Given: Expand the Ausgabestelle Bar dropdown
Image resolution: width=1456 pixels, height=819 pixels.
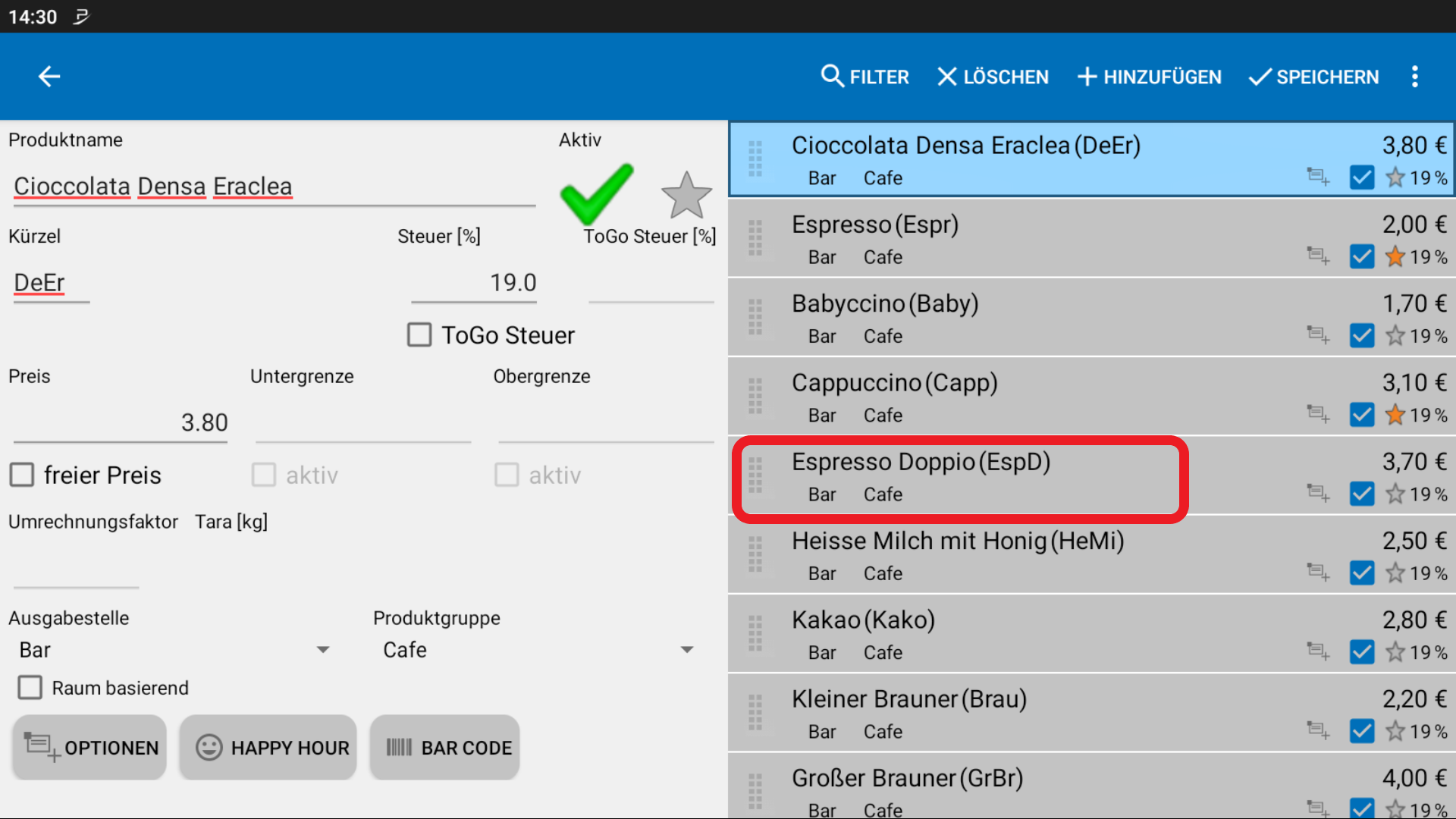Looking at the screenshot, I should pyautogui.click(x=174, y=650).
